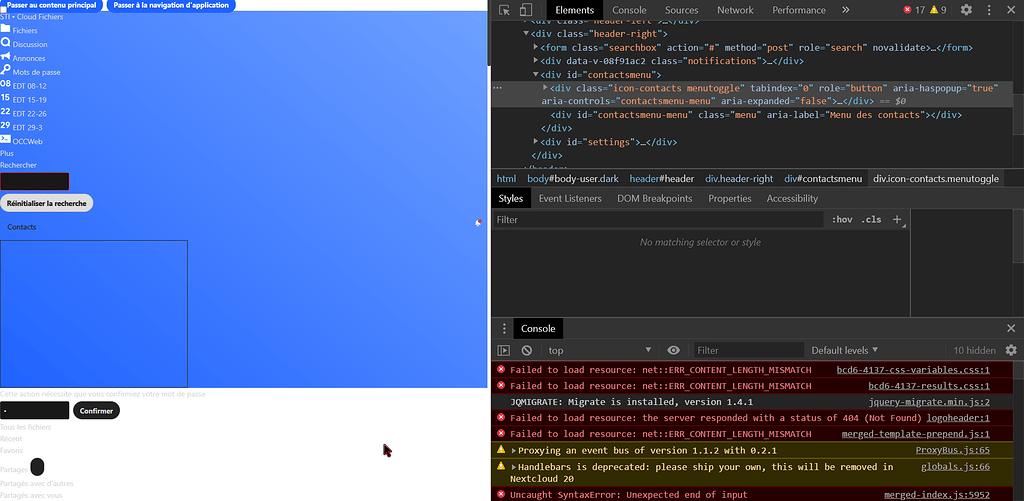
Task: Switch to the Elements tab
Action: tap(575, 10)
